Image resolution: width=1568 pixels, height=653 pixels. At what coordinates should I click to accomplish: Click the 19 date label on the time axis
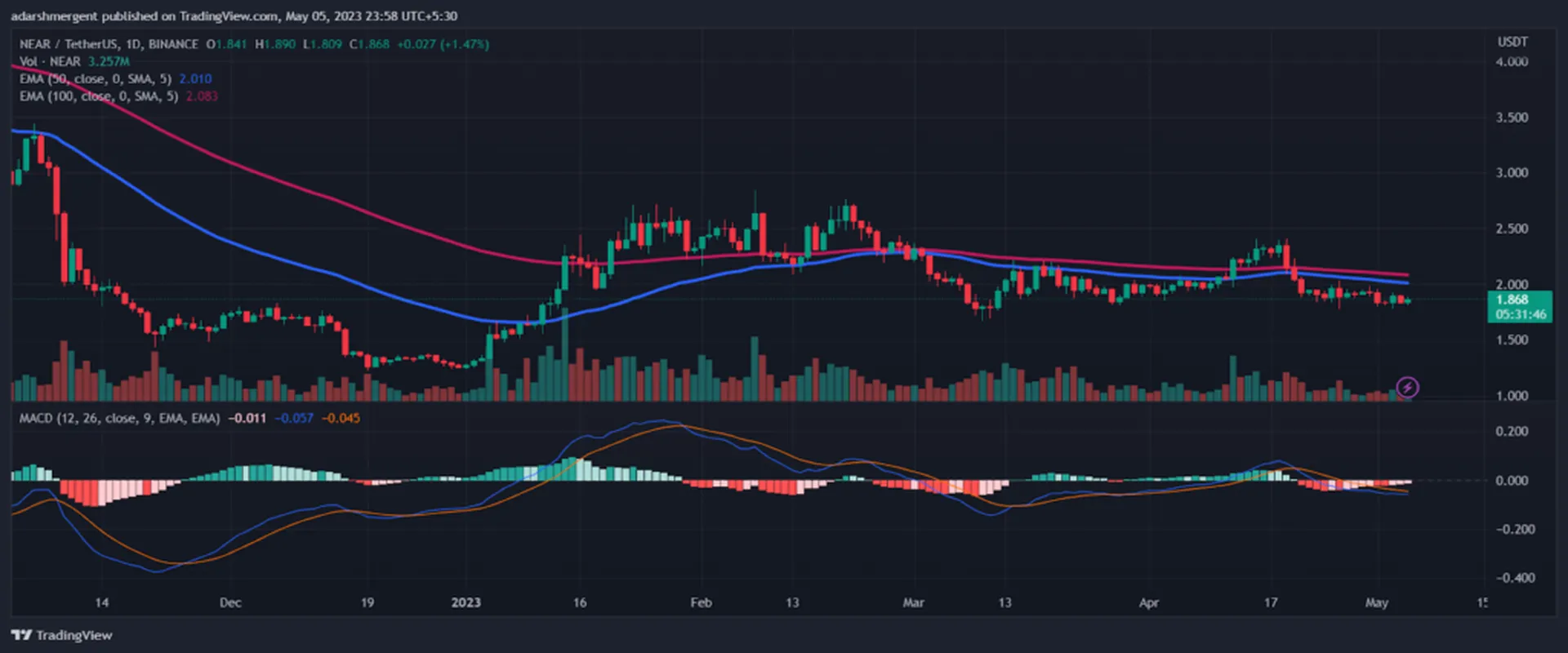coord(367,602)
